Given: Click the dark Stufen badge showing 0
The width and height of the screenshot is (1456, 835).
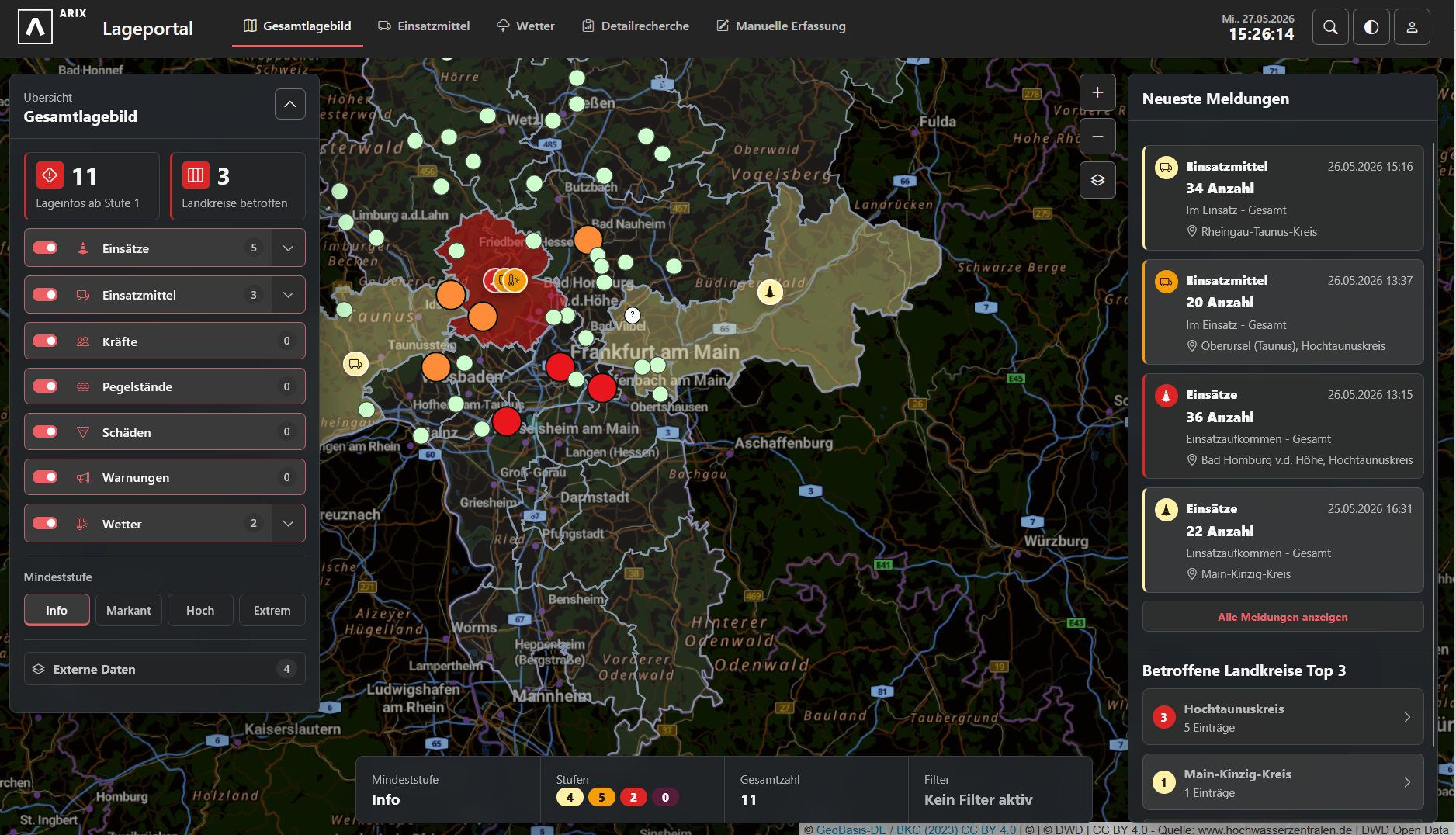Looking at the screenshot, I should pos(665,798).
